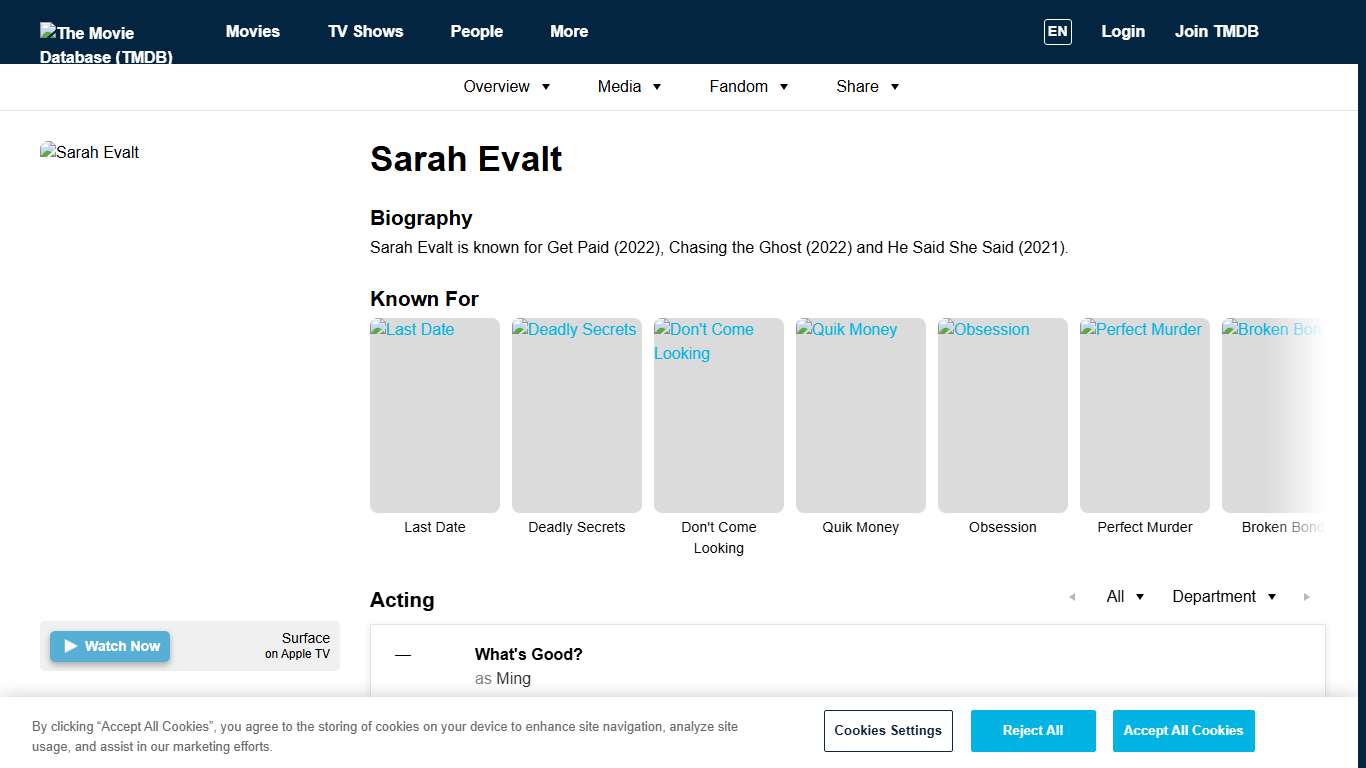Screen dimensions: 1366x768
Task: Accept All Cookies in the banner
Action: (1183, 731)
